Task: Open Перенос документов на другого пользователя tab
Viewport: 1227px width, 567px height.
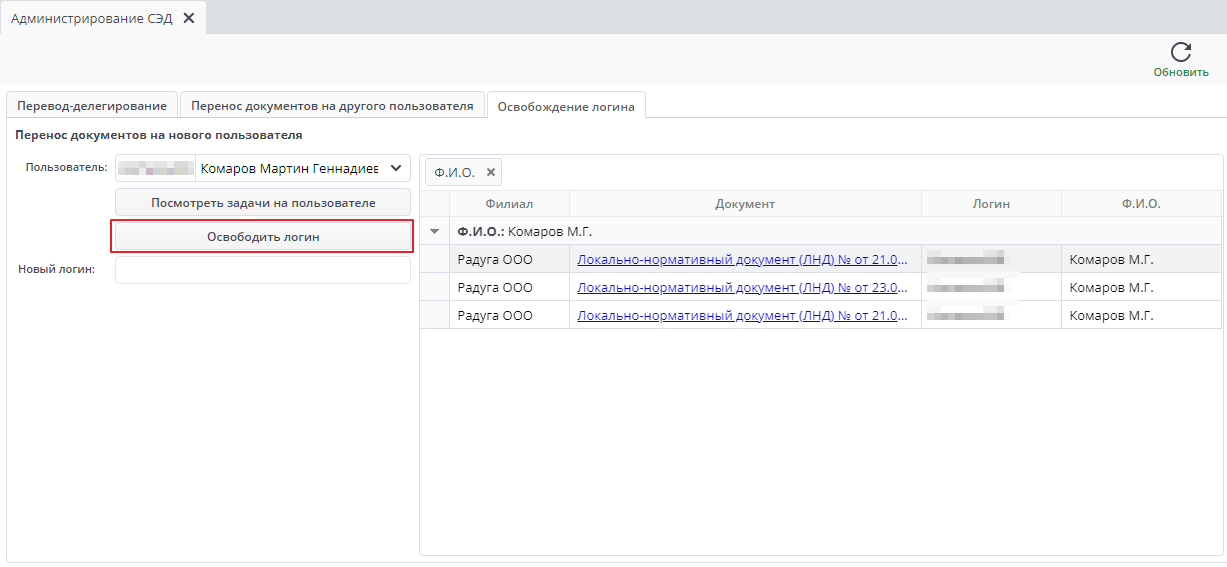Action: pyautogui.click(x=332, y=105)
